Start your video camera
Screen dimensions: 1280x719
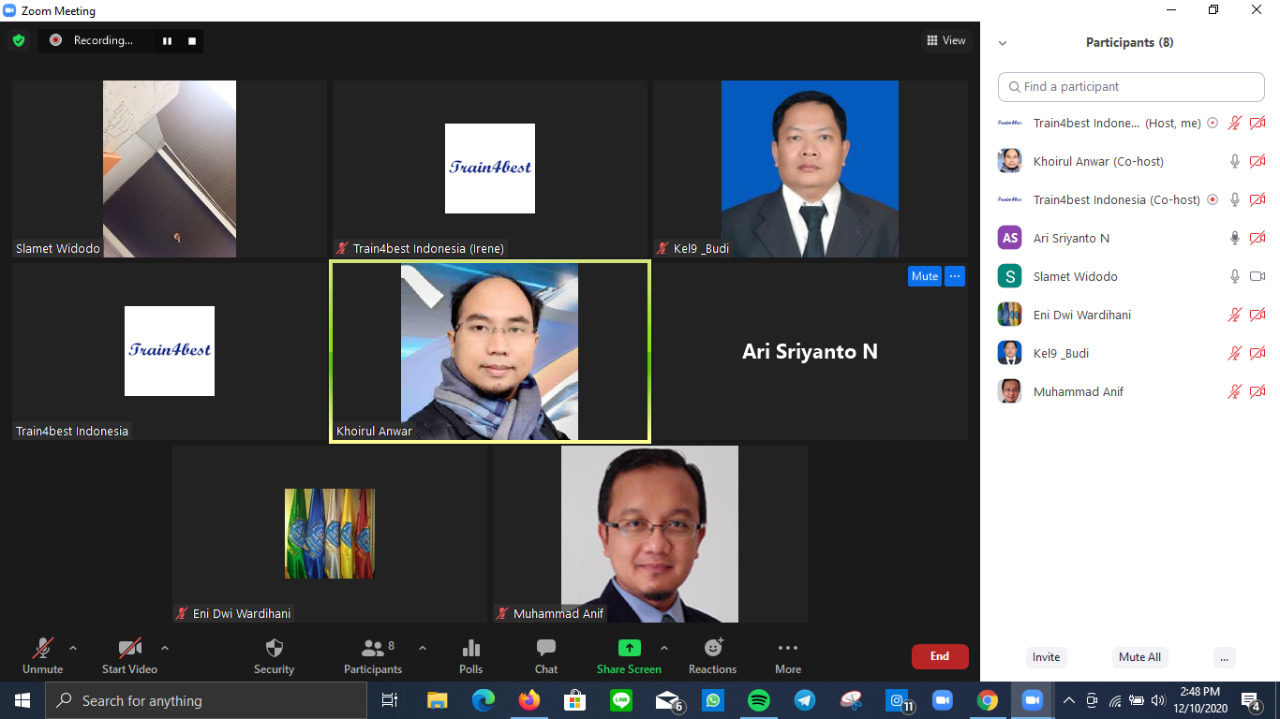pos(129,656)
